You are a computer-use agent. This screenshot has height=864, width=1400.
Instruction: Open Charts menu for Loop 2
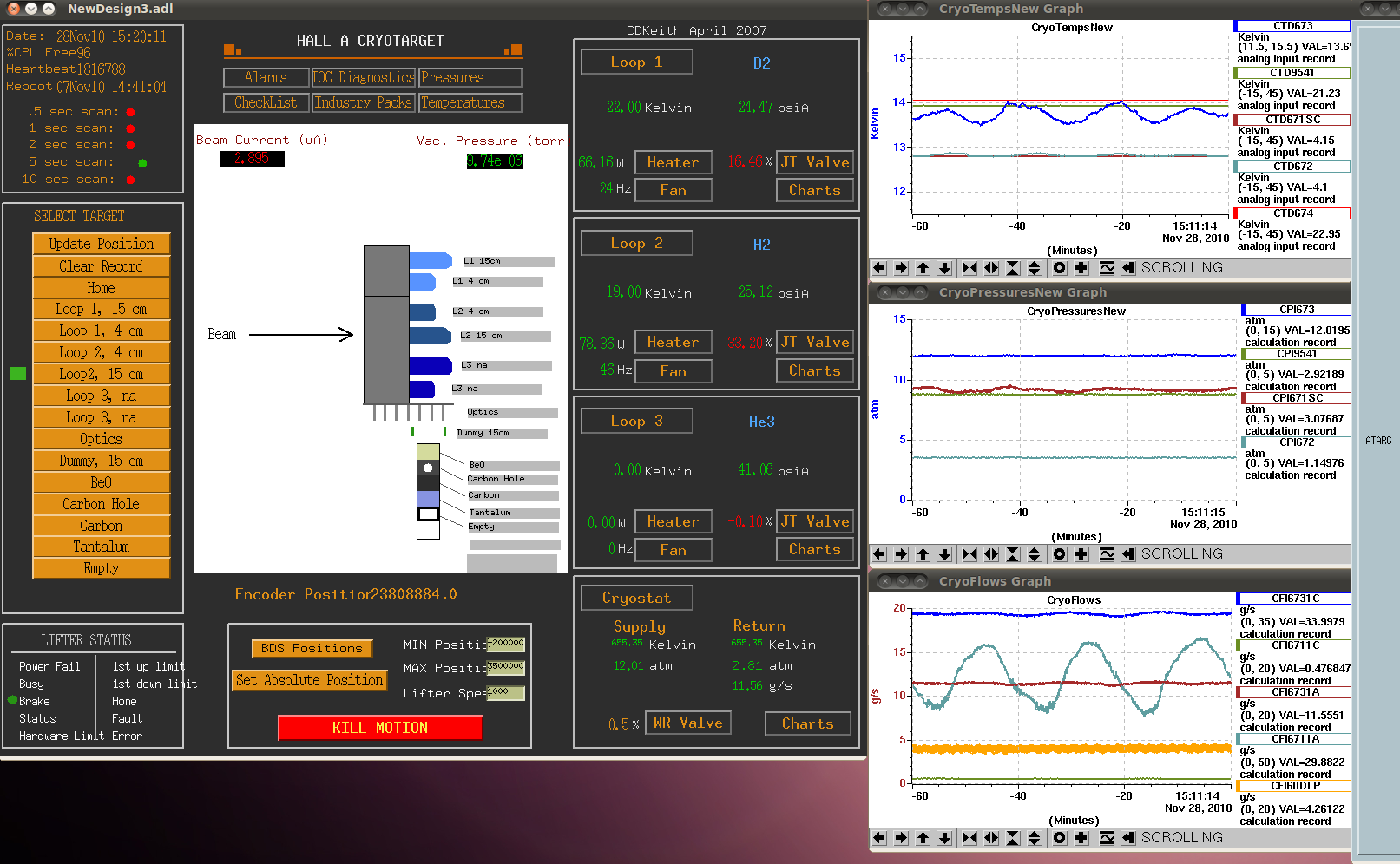point(814,370)
